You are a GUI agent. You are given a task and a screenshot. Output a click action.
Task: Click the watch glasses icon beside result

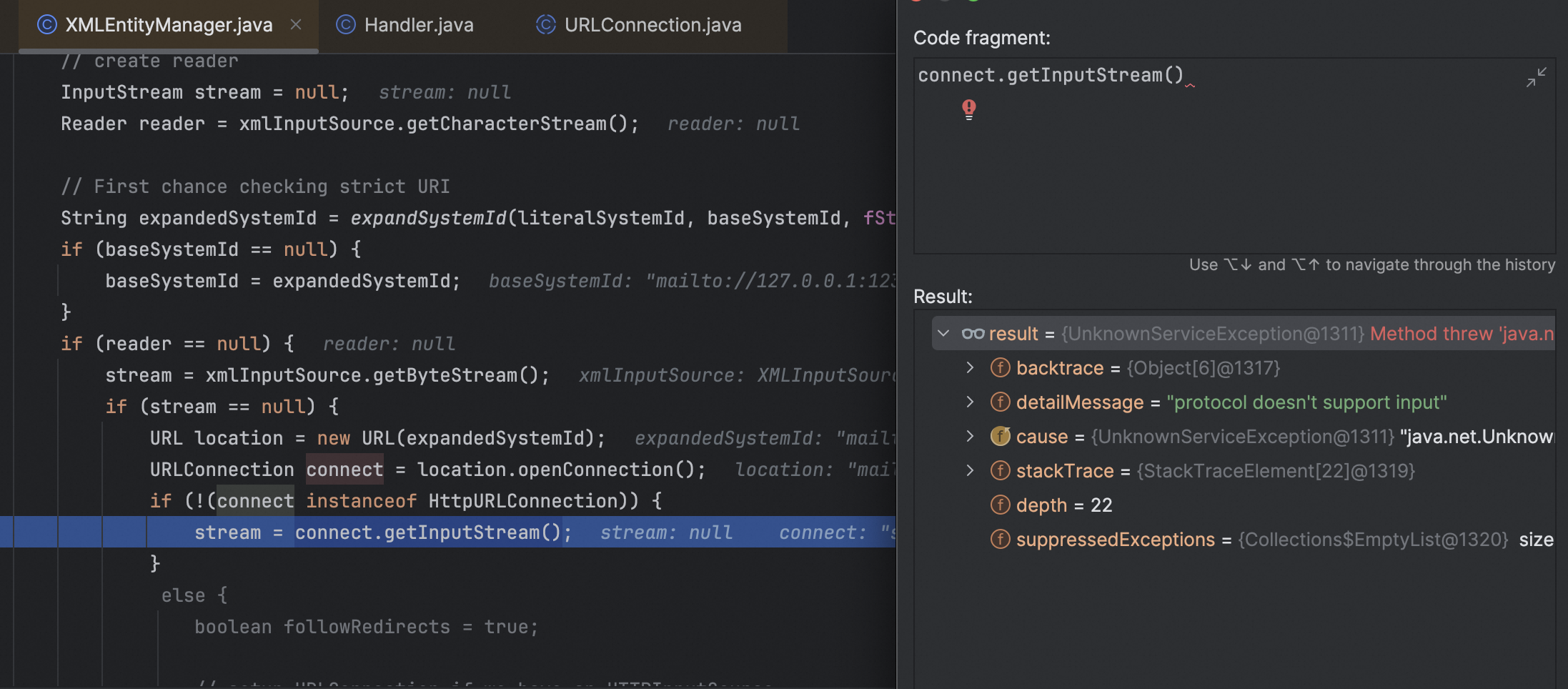point(973,334)
